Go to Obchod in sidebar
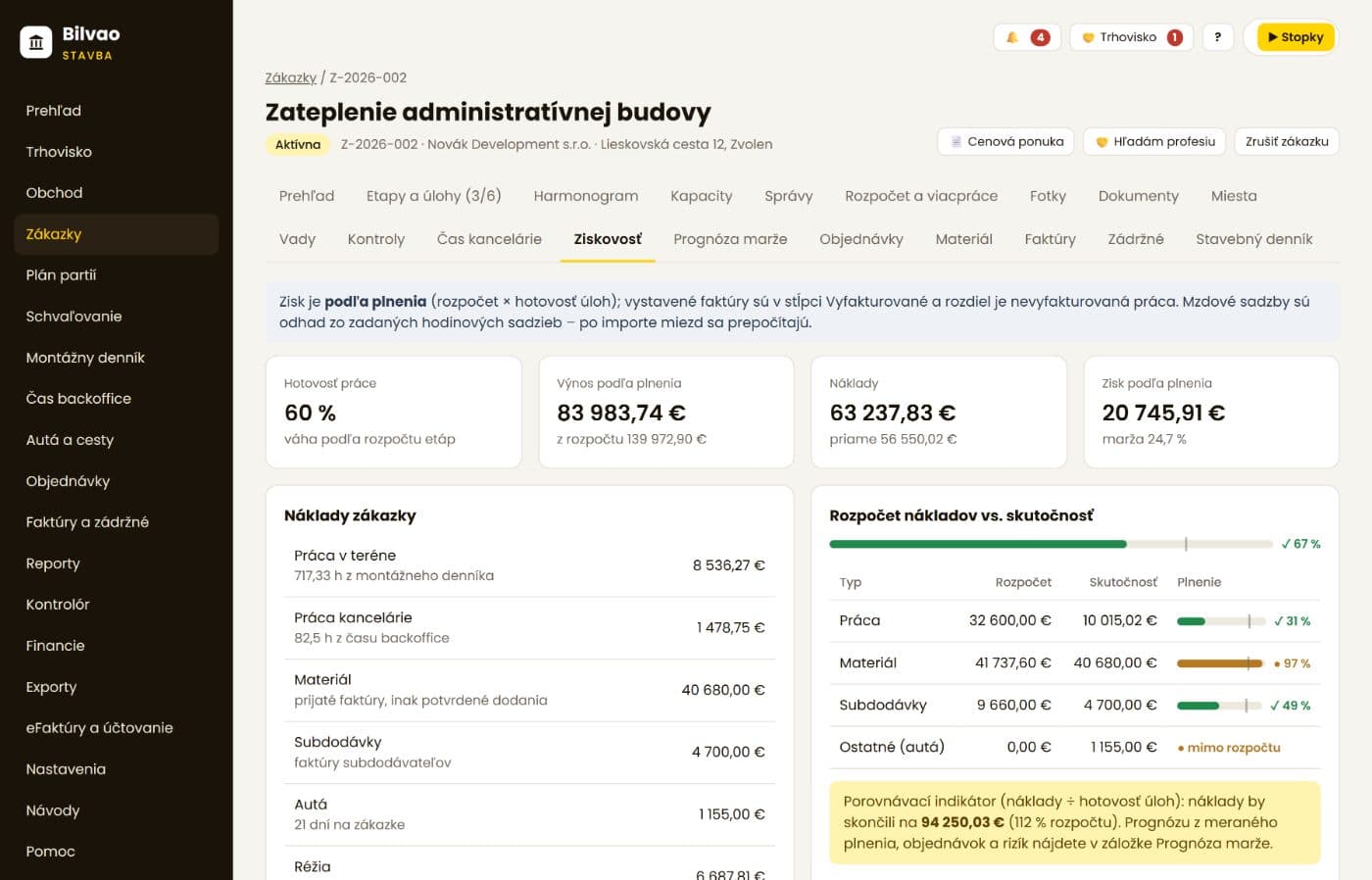Screen dimensions: 1372x880 [x=116, y=193]
